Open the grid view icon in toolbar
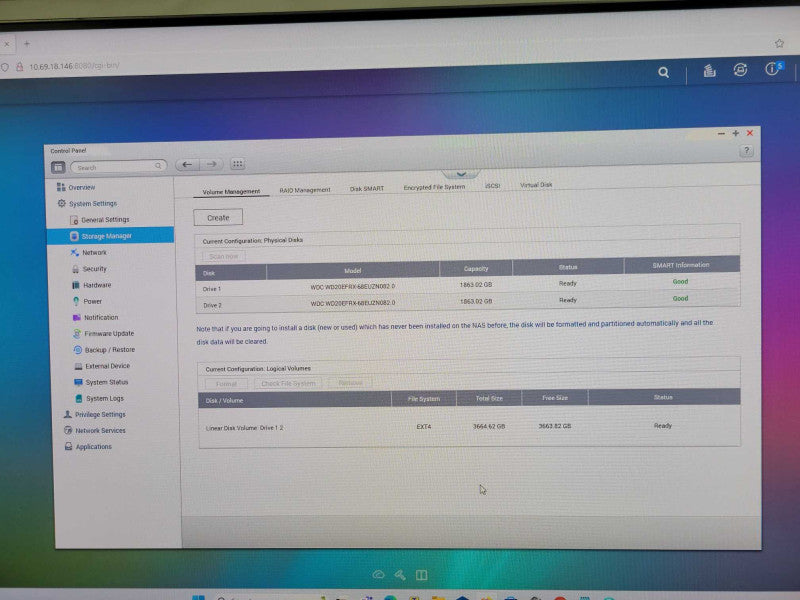Screen dimensions: 800x600 237,164
